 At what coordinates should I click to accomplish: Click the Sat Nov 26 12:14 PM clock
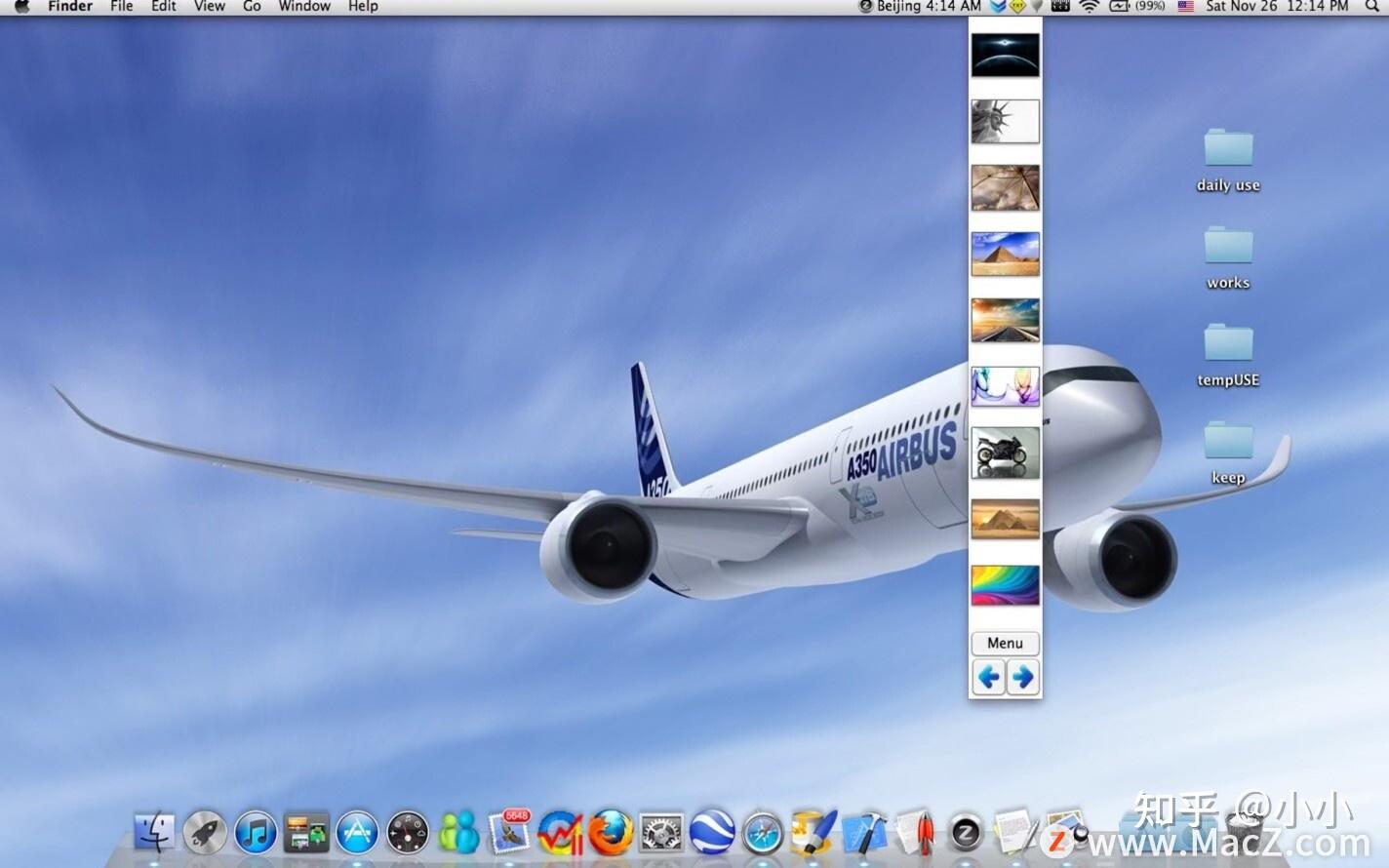pyautogui.click(x=1277, y=6)
